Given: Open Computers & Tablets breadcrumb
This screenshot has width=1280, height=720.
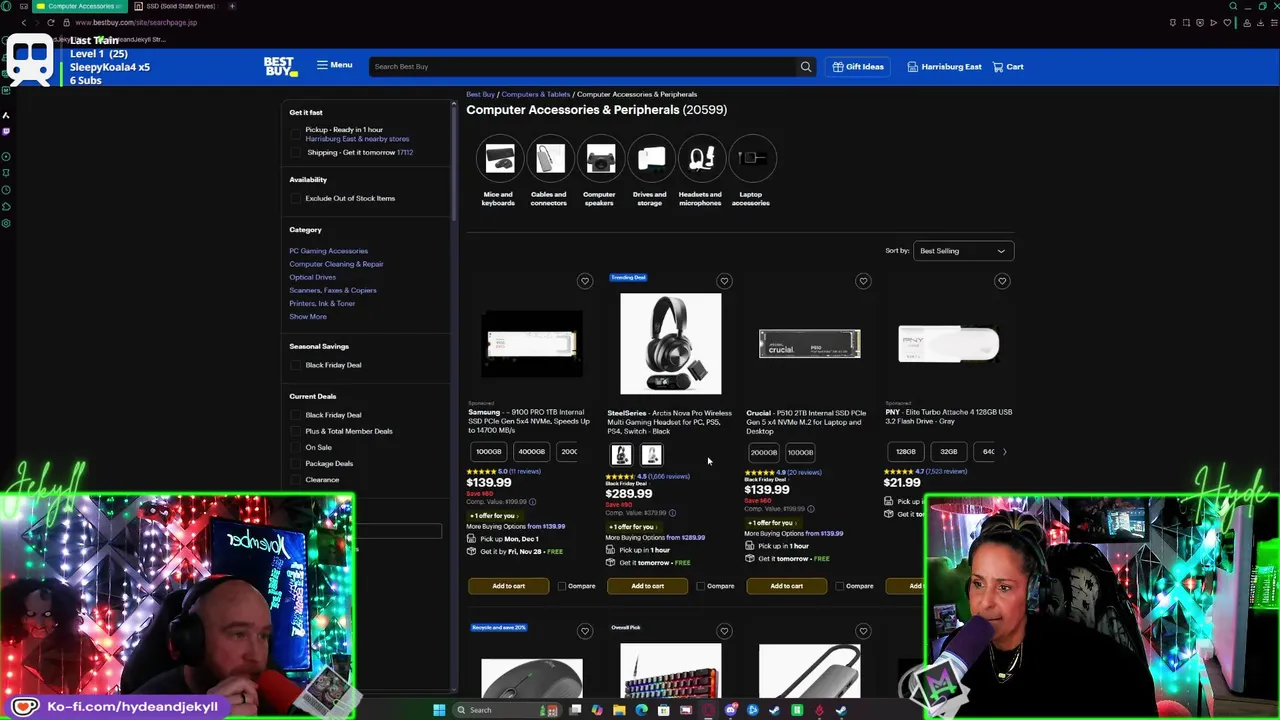Looking at the screenshot, I should point(535,94).
